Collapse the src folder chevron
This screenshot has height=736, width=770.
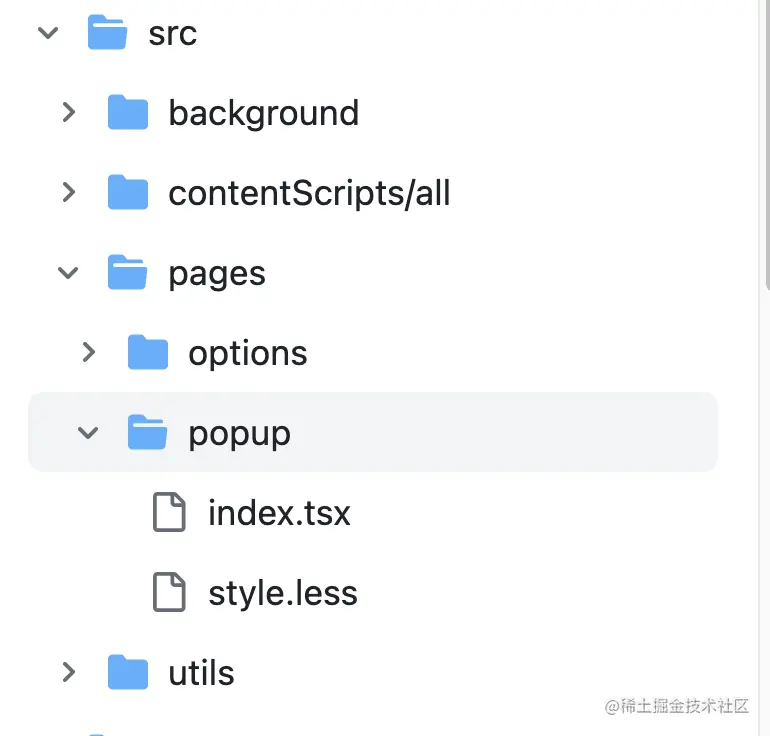(x=48, y=33)
